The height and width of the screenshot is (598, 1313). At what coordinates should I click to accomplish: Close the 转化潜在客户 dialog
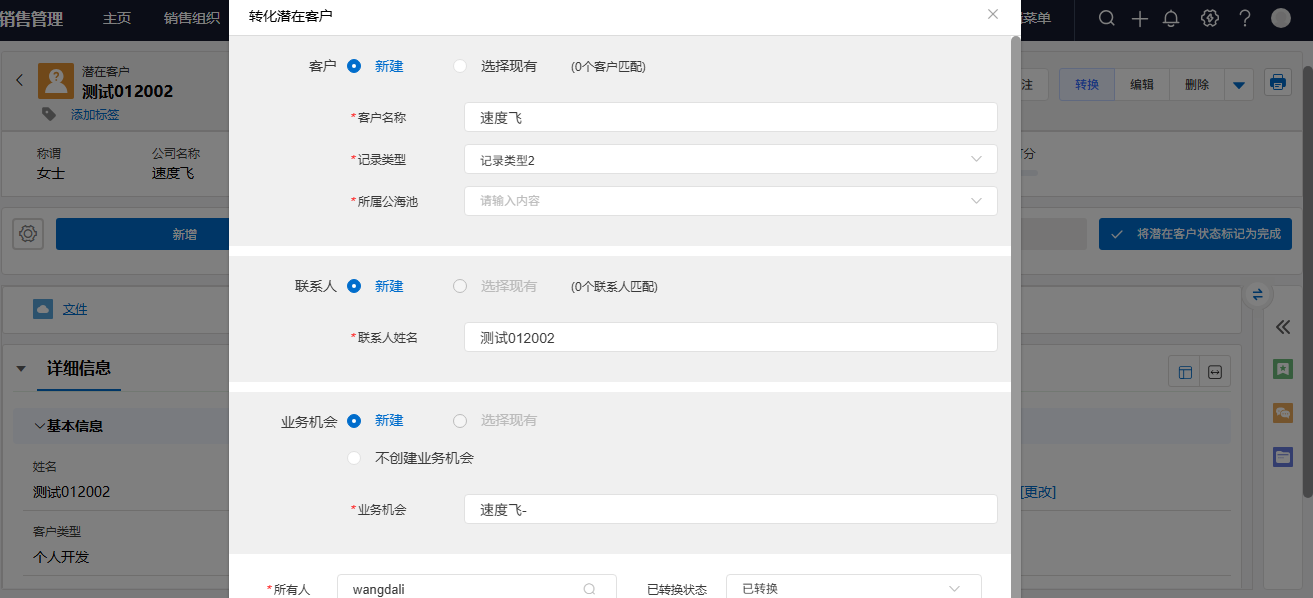[992, 14]
